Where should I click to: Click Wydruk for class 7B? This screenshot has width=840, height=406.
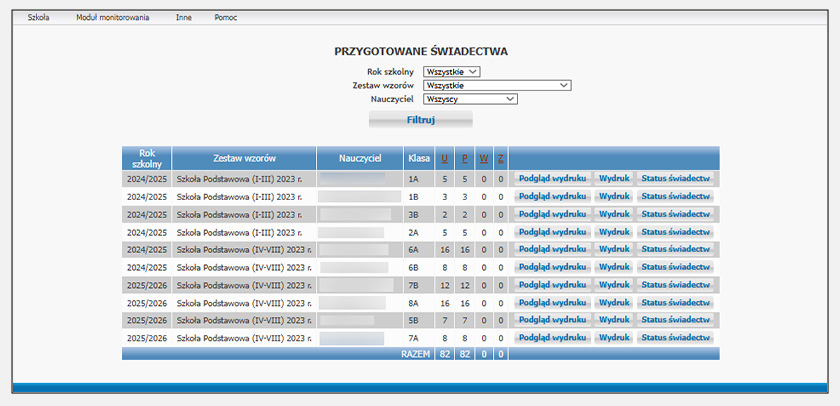pos(613,285)
